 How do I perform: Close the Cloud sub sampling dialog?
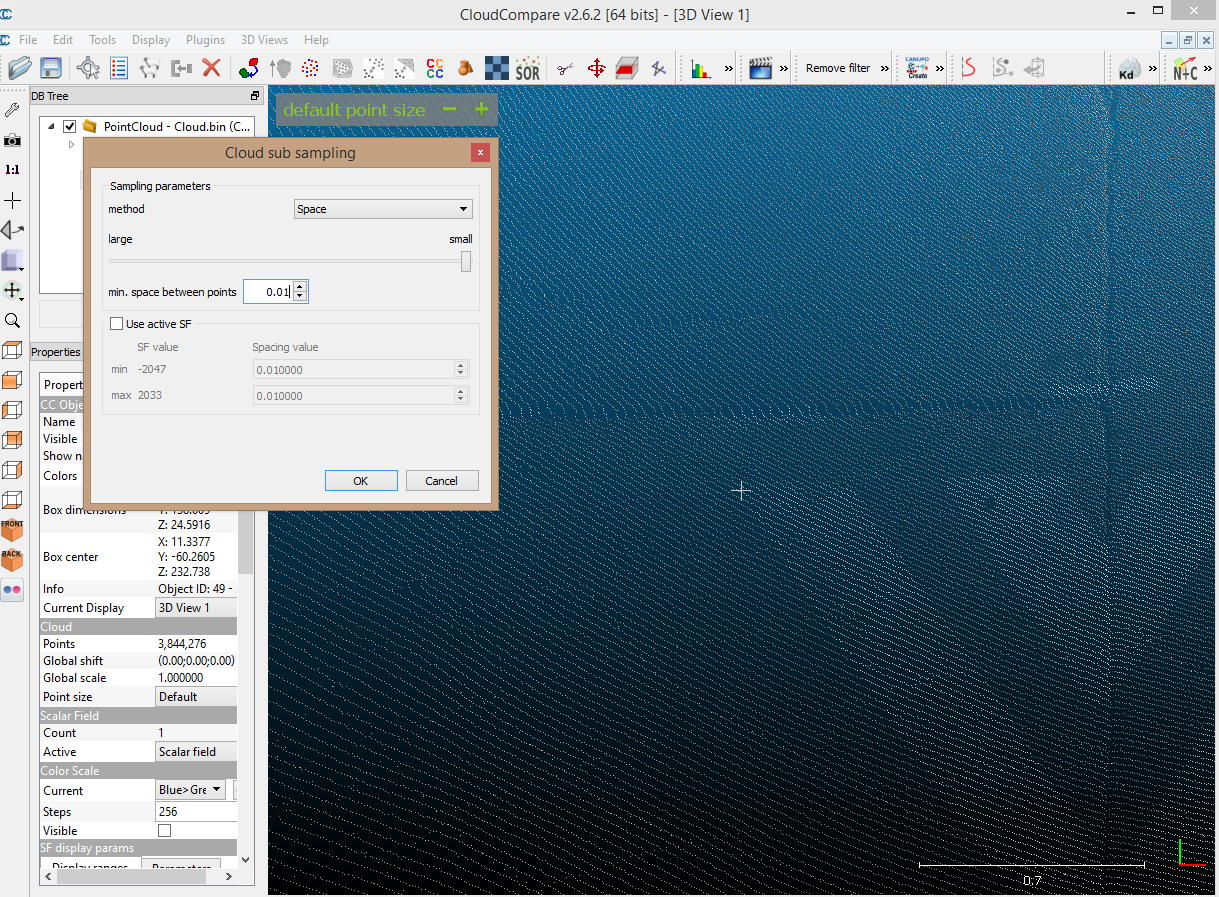(480, 153)
